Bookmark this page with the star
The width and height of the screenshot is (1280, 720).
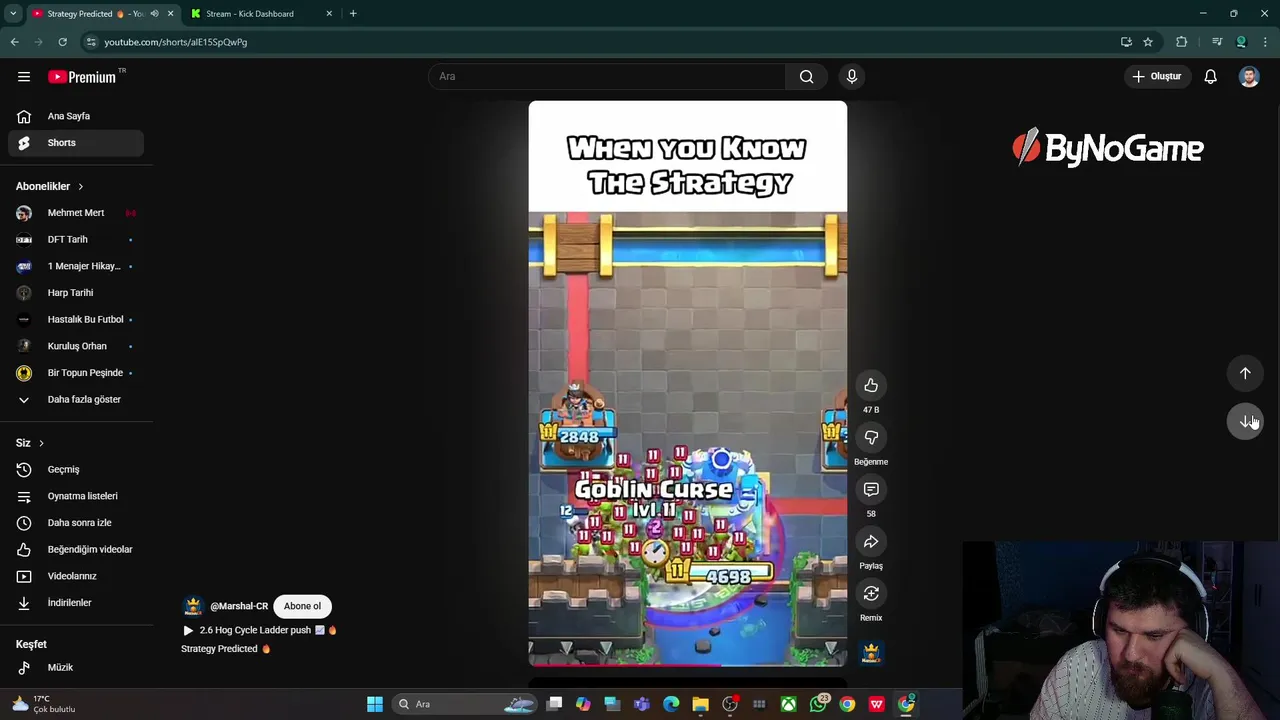coord(1148,42)
